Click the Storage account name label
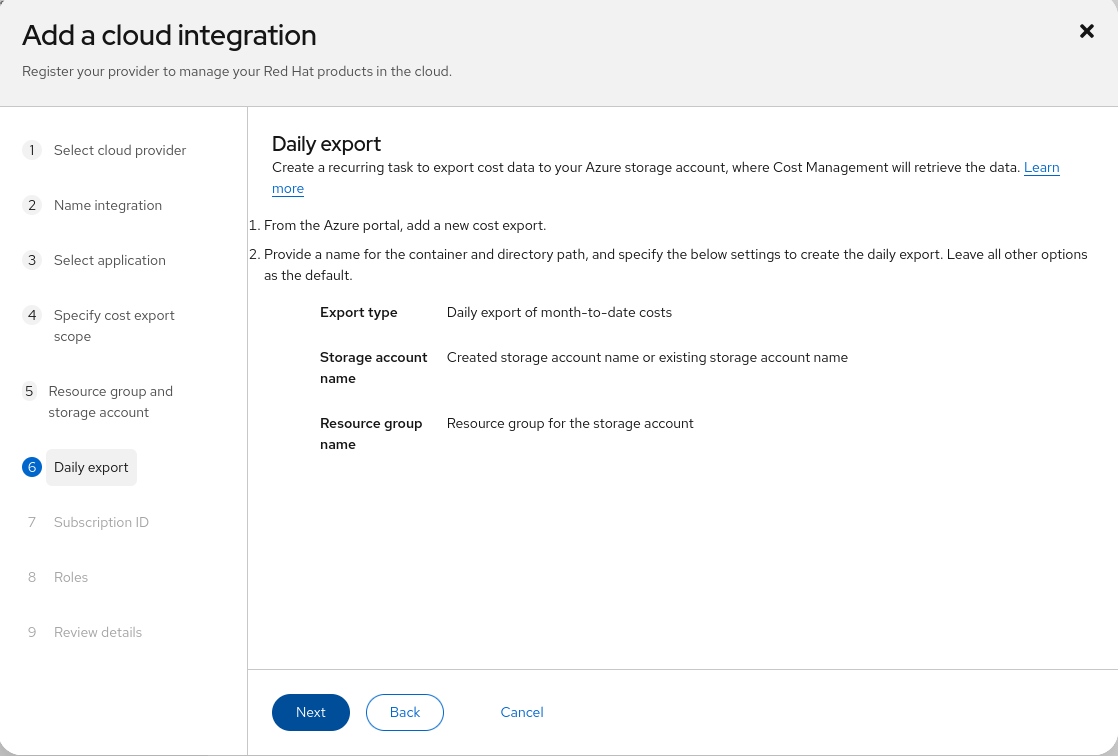This screenshot has height=756, width=1118. tap(373, 367)
